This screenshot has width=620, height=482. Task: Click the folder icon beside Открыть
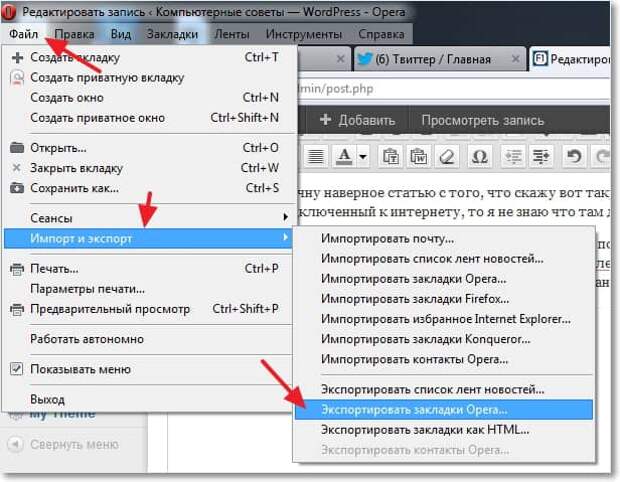click(x=17, y=148)
